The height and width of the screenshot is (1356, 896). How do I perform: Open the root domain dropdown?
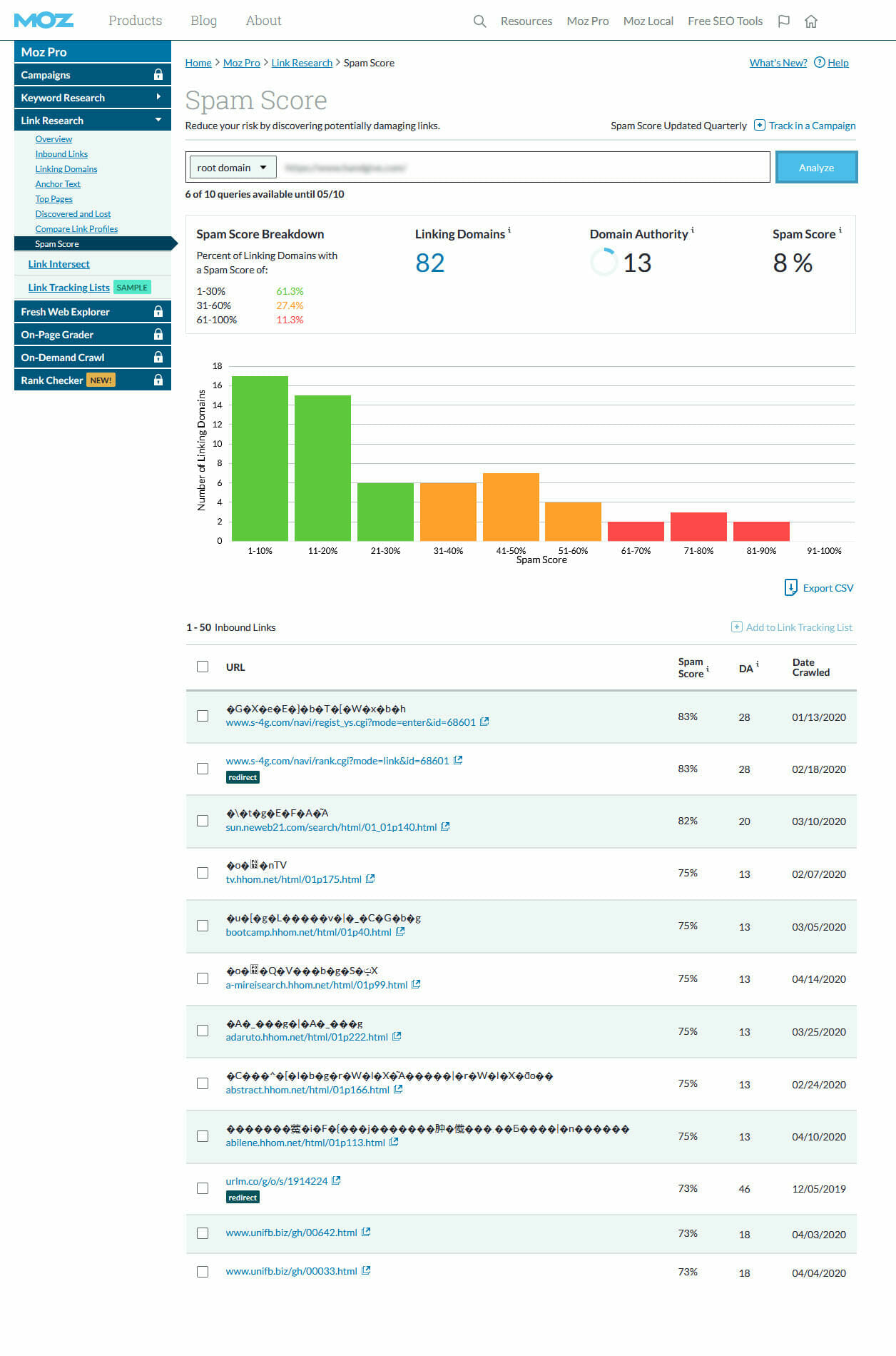tap(233, 168)
